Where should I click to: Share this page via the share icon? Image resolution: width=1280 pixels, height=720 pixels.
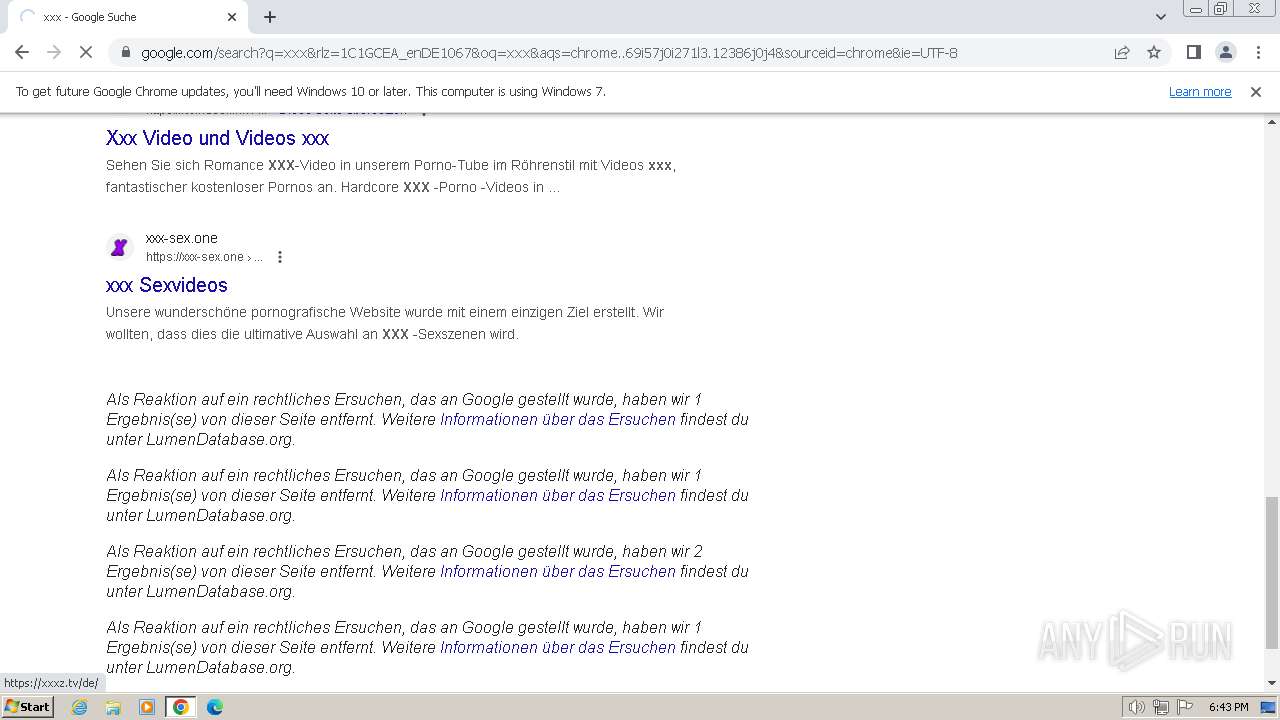click(x=1122, y=53)
